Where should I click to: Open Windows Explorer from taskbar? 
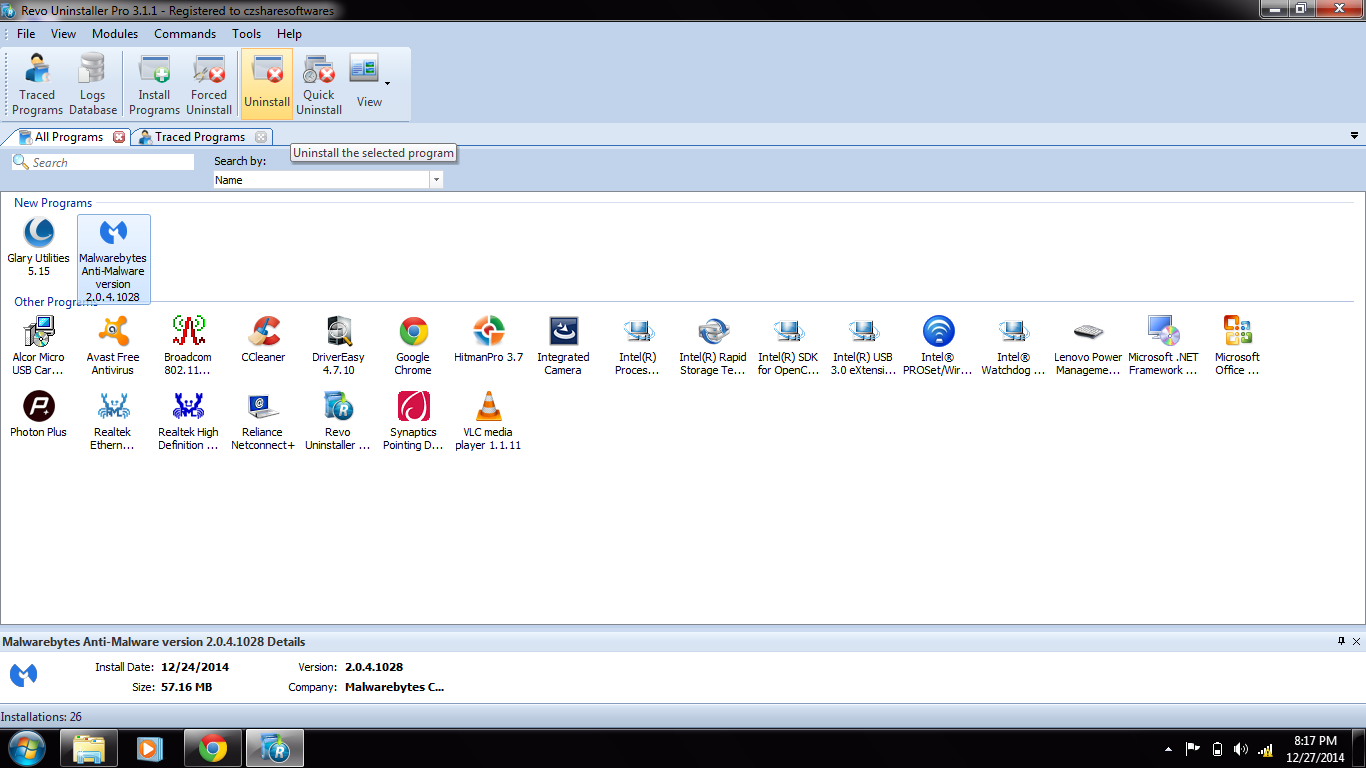(x=89, y=748)
